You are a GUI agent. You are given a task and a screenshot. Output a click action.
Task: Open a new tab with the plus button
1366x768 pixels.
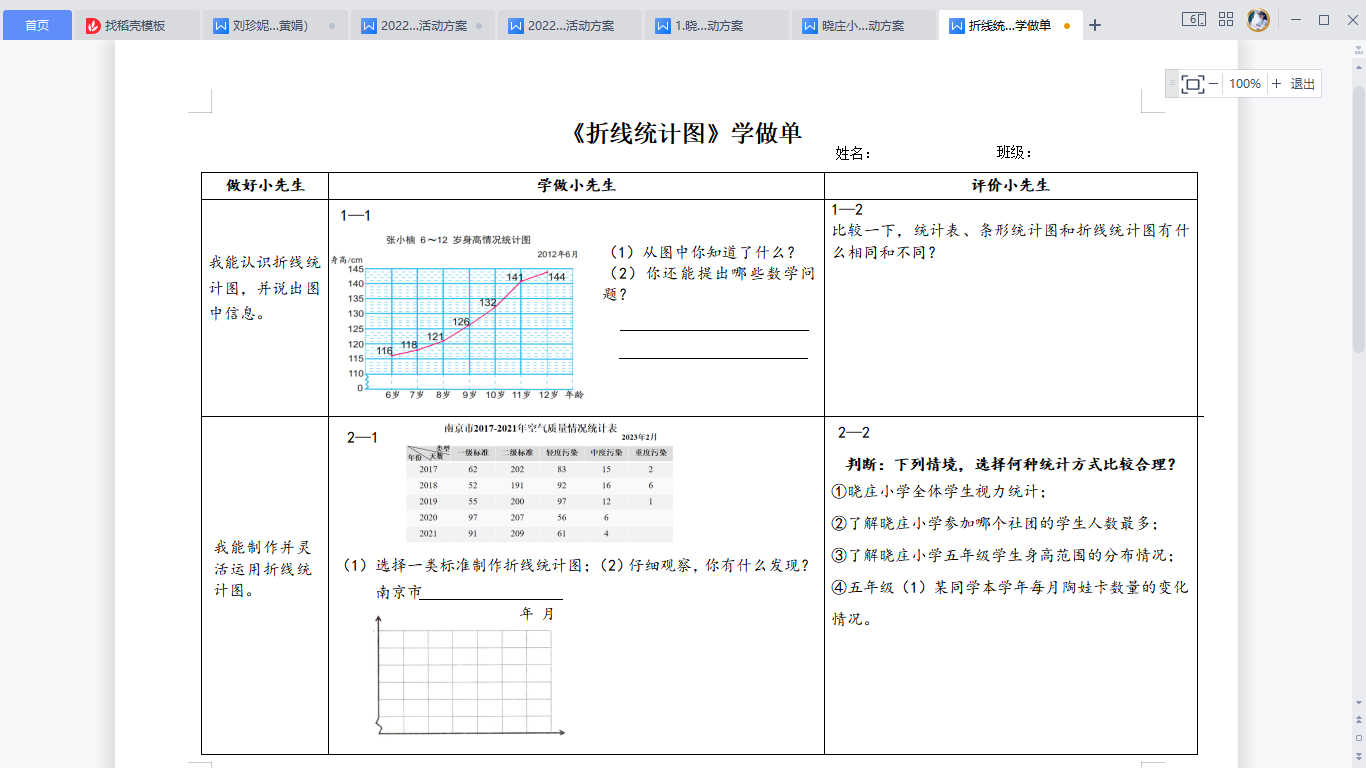pyautogui.click(x=1095, y=25)
